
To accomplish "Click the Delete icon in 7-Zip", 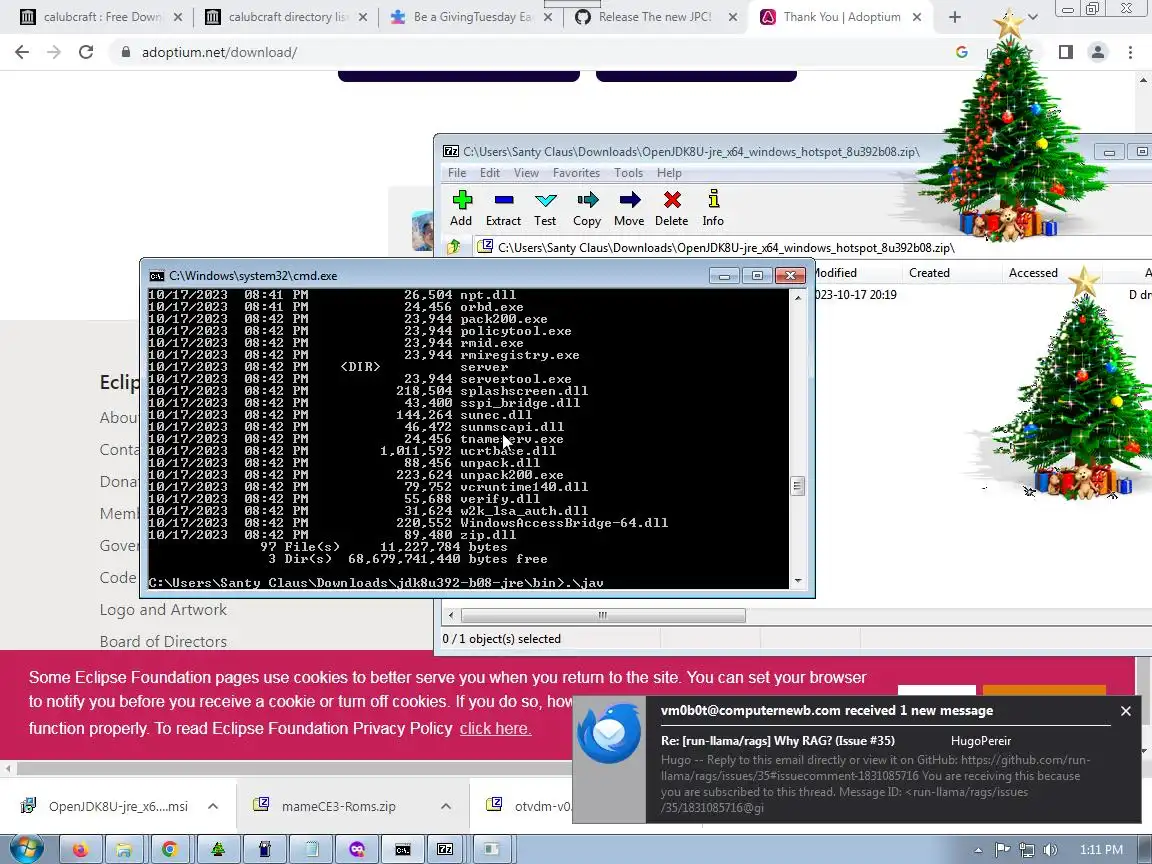I will 672,200.
